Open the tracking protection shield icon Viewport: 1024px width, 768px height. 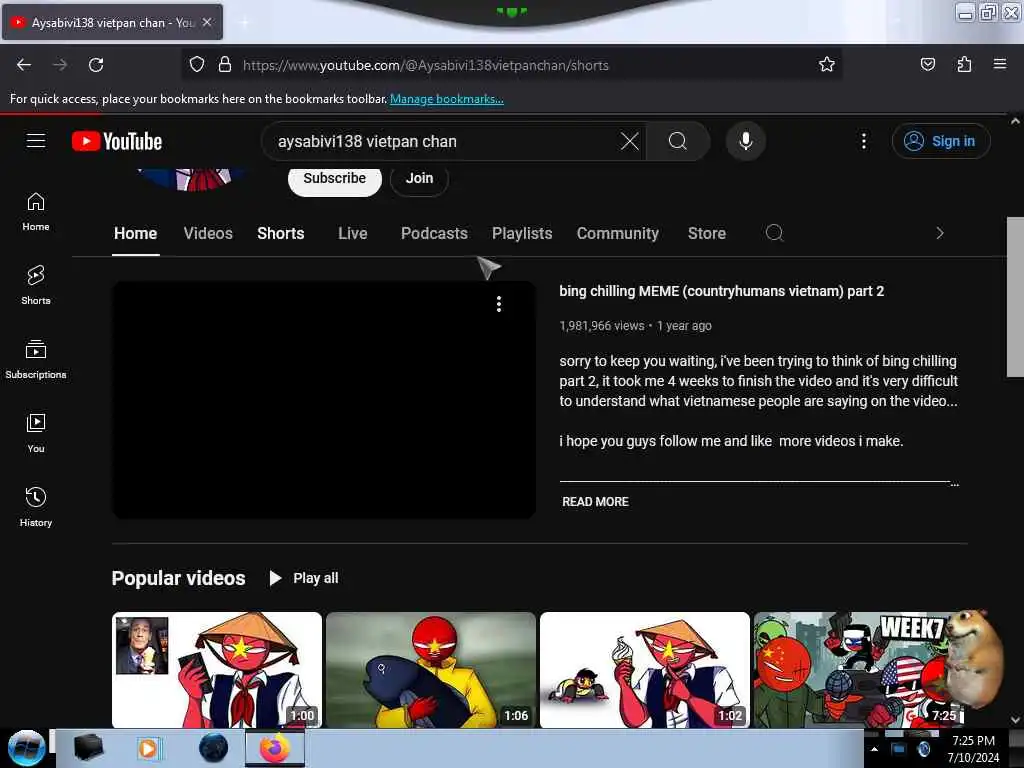pyautogui.click(x=197, y=65)
